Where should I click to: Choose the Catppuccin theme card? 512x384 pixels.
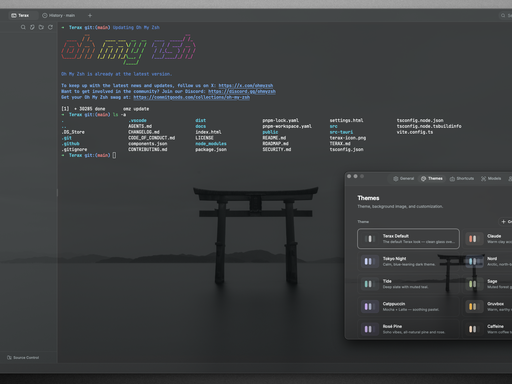click(408, 307)
